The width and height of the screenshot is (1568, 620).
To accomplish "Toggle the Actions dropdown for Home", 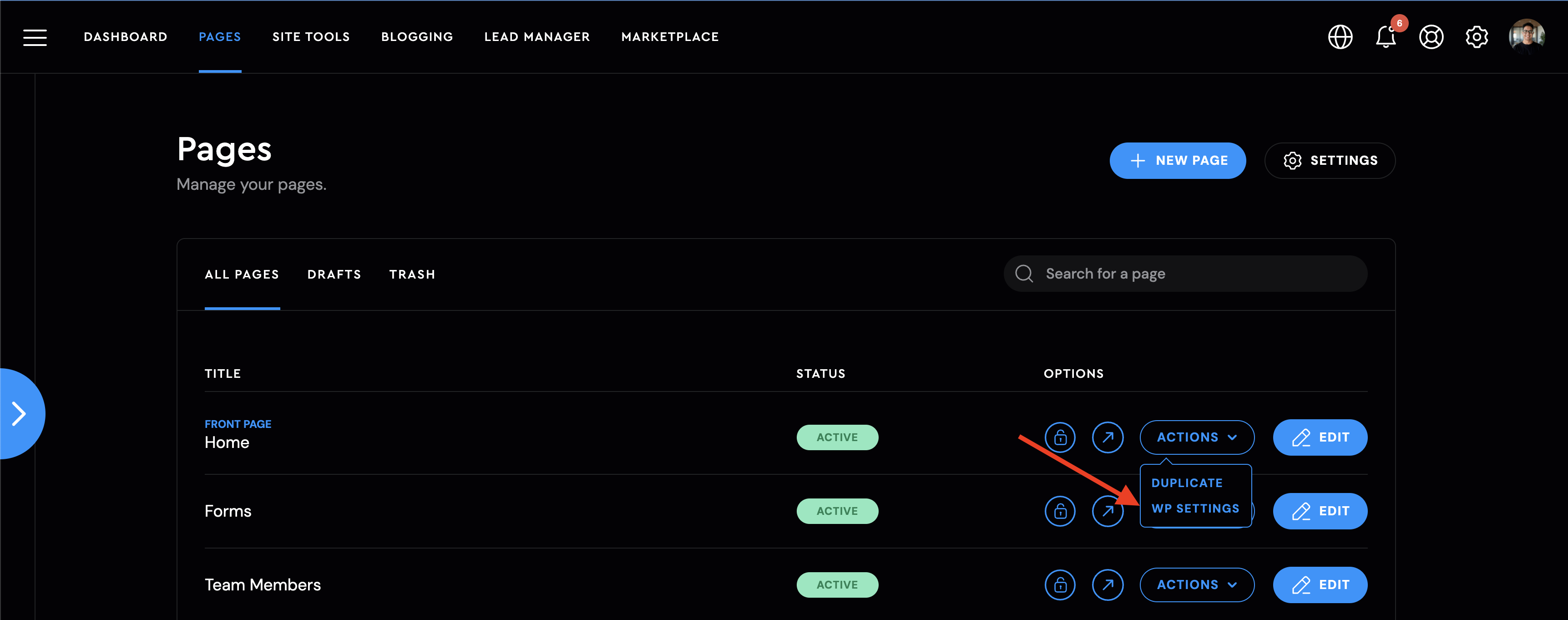I will (1197, 437).
